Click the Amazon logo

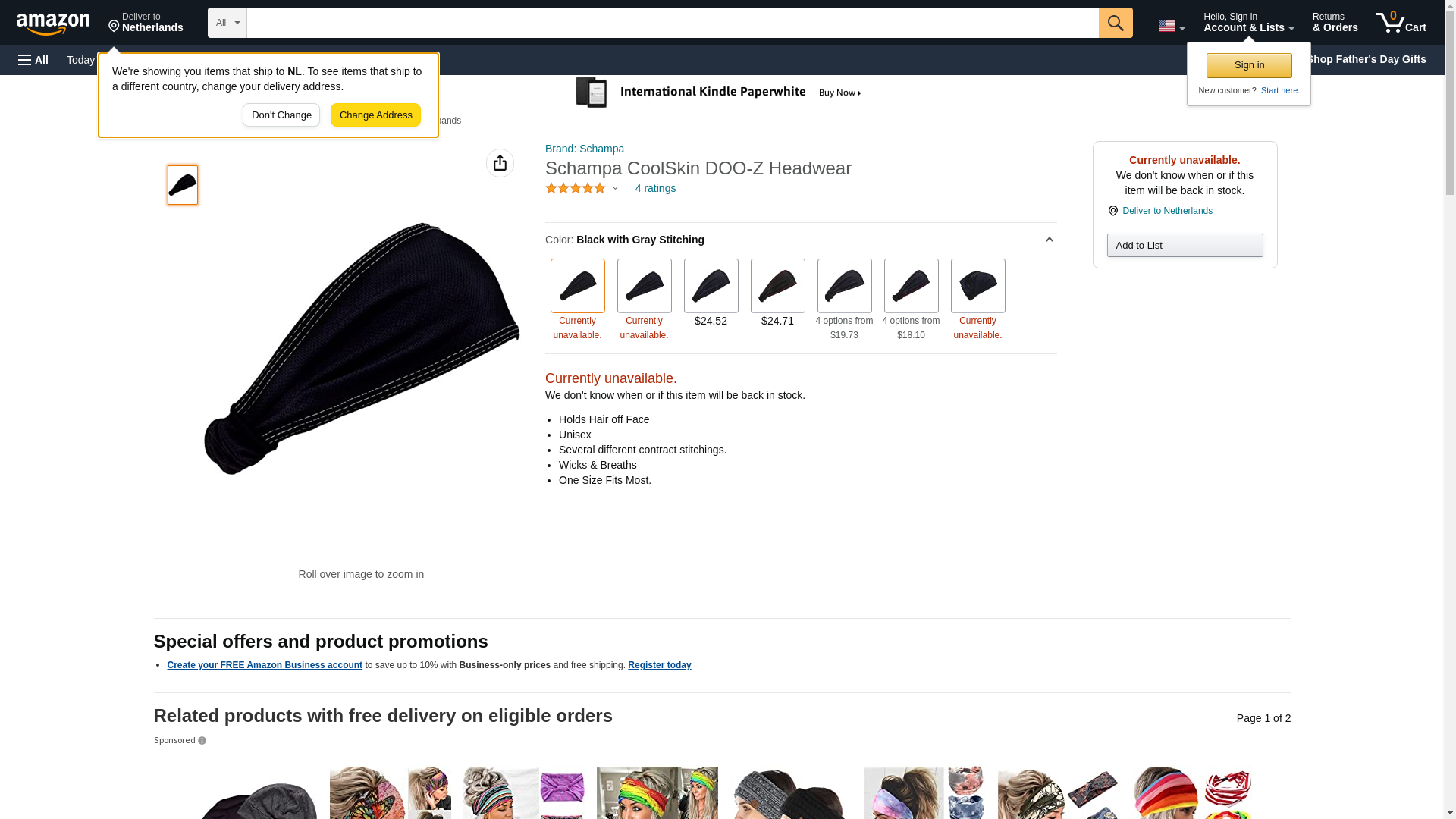tap(53, 24)
